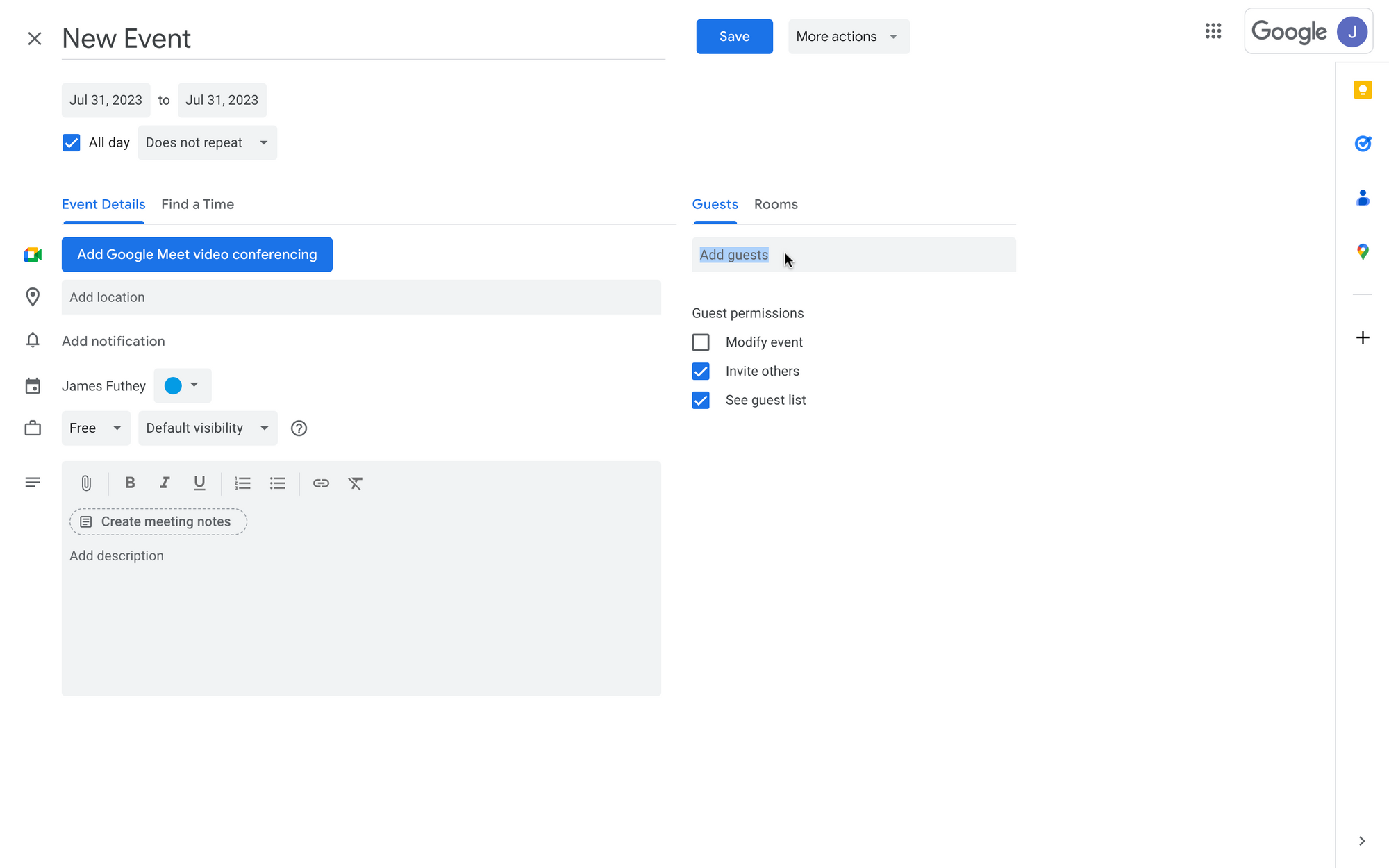Click Add Google Meet video conferencing button
The height and width of the screenshot is (868, 1389).
click(197, 254)
